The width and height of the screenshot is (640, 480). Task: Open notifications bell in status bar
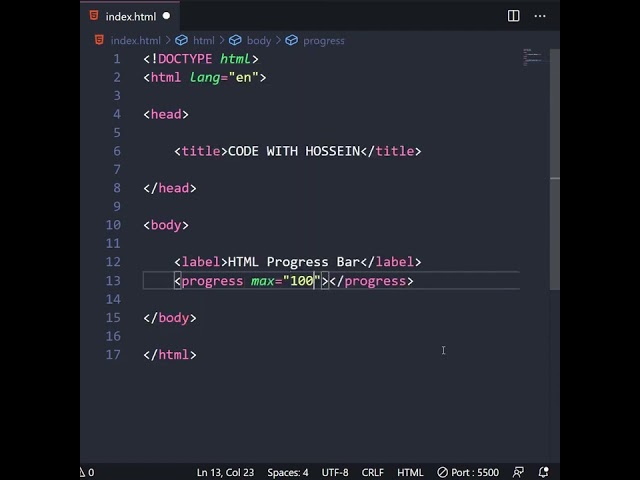(544, 472)
